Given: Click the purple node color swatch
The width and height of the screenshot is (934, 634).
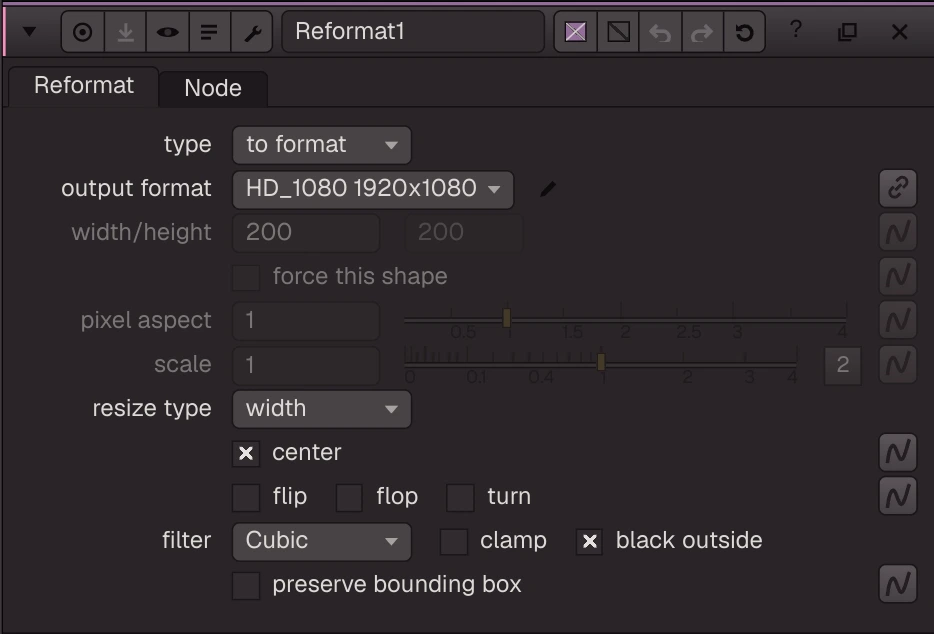Looking at the screenshot, I should pos(575,32).
